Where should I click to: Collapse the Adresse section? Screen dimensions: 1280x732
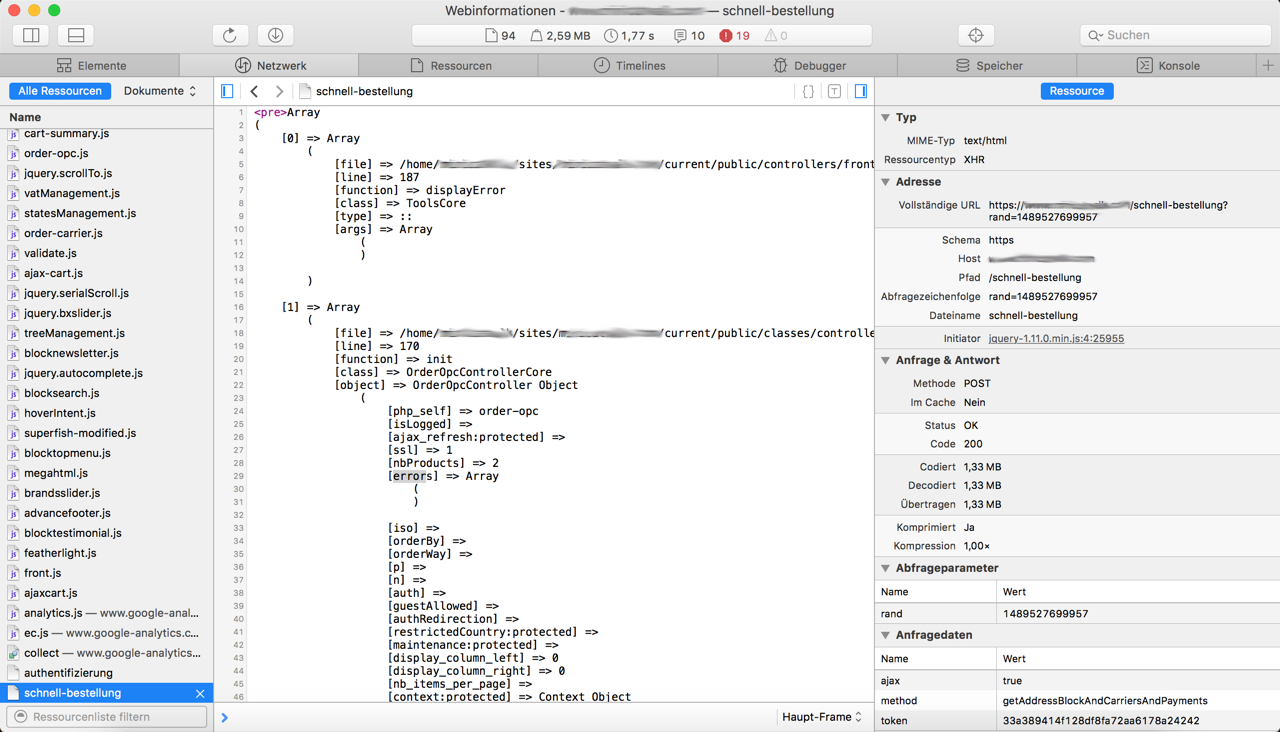tap(886, 182)
